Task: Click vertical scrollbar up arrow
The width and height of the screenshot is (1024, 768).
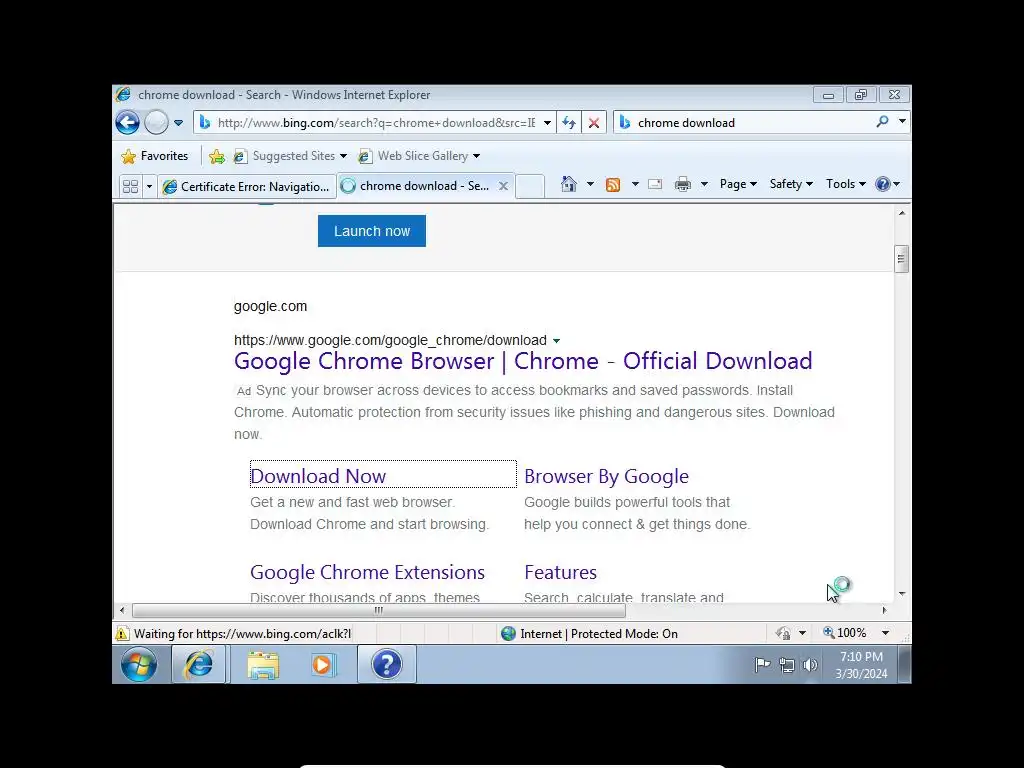Action: pos(902,214)
